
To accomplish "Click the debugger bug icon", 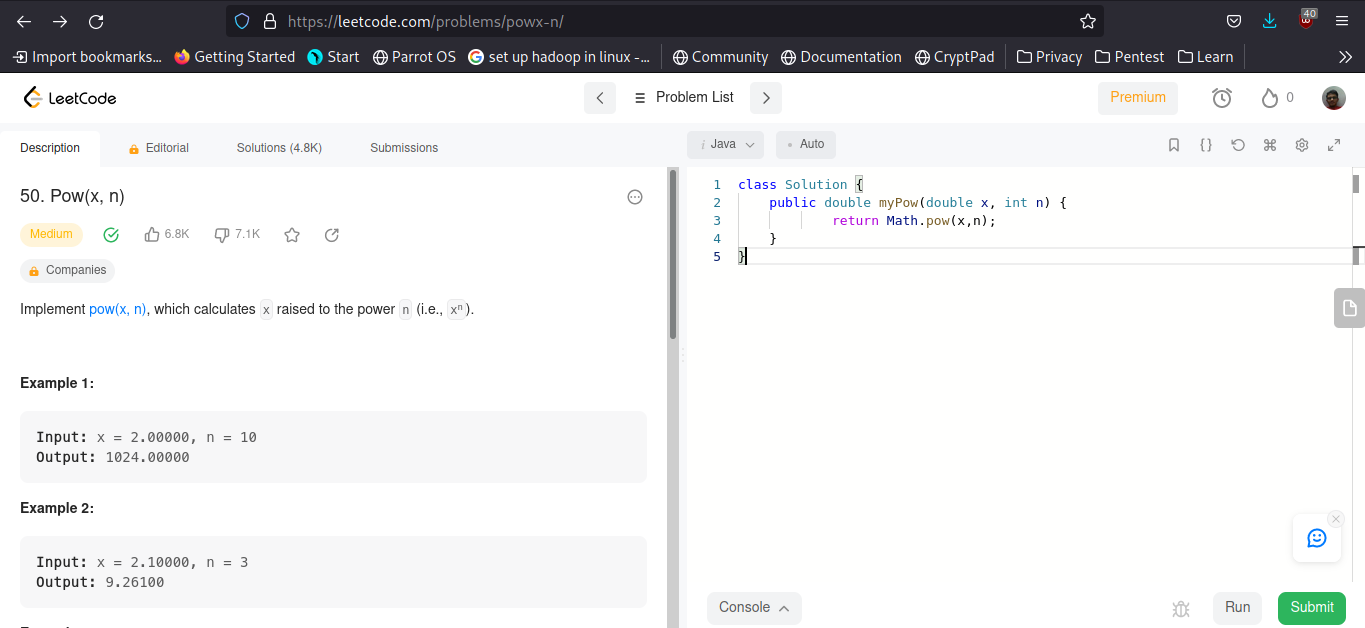I will (x=1181, y=608).
